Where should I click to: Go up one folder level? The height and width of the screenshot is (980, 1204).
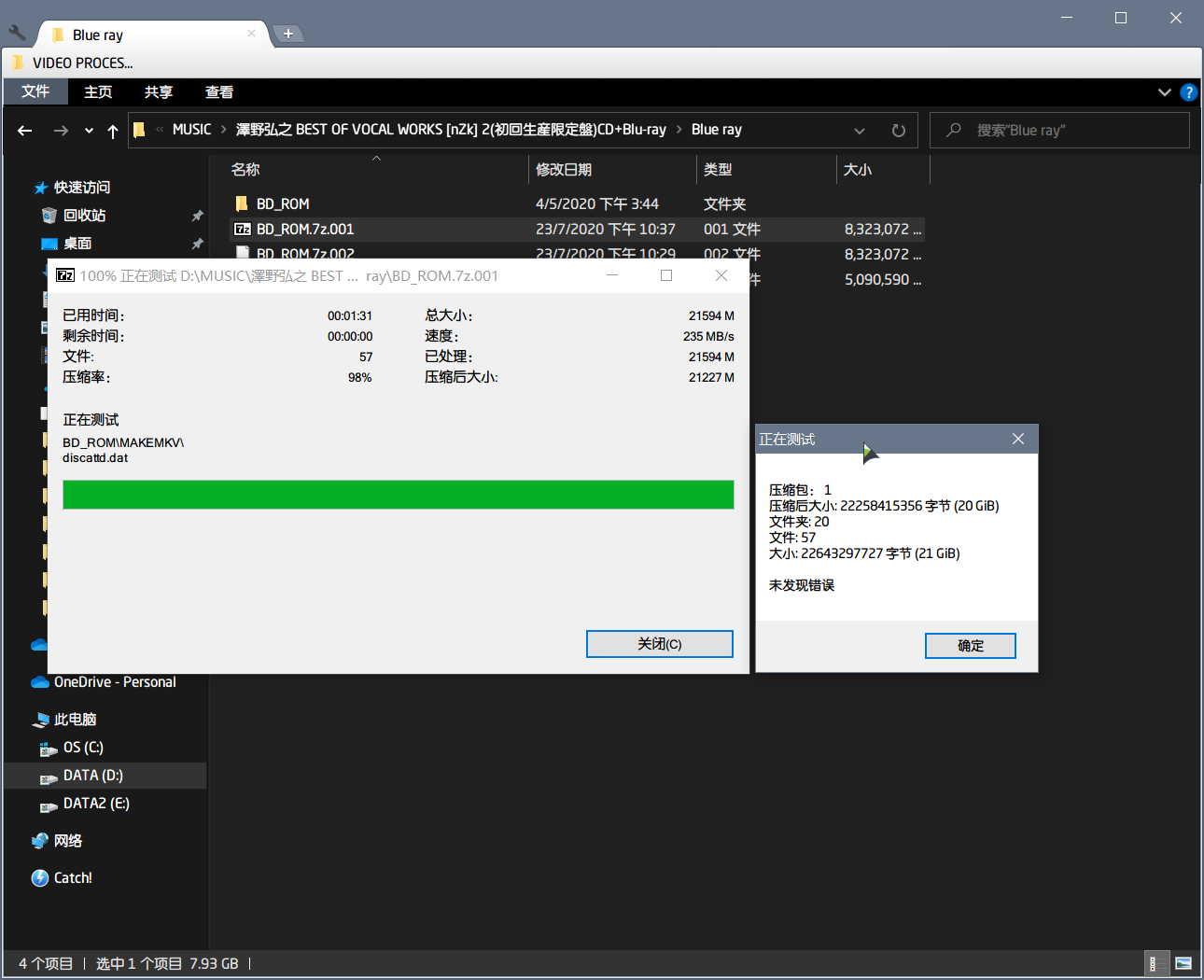click(x=113, y=131)
